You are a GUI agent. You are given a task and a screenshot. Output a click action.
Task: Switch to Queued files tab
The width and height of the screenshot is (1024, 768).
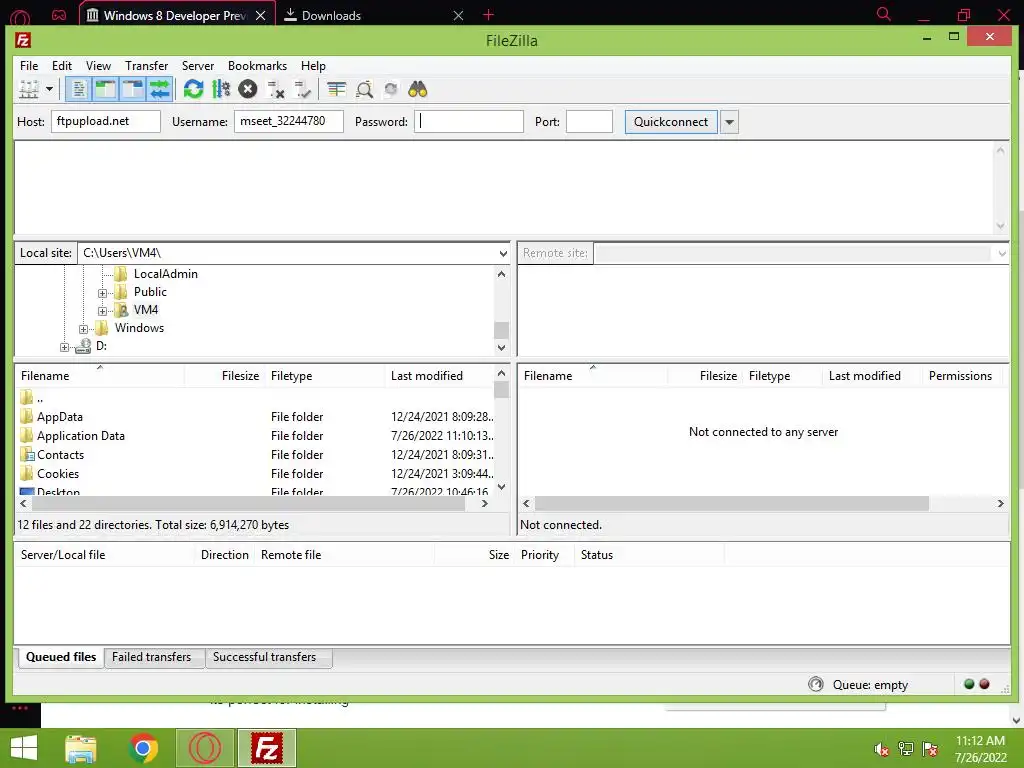click(61, 657)
